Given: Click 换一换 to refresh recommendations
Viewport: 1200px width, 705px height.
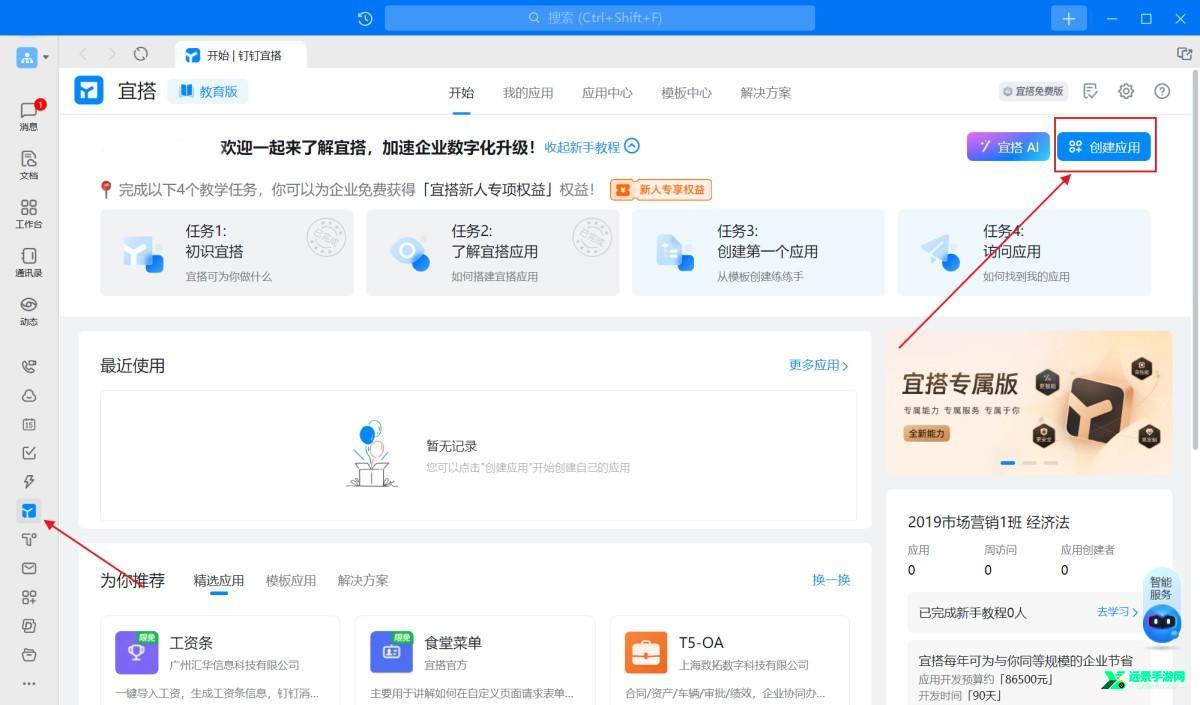Looking at the screenshot, I should (x=831, y=580).
